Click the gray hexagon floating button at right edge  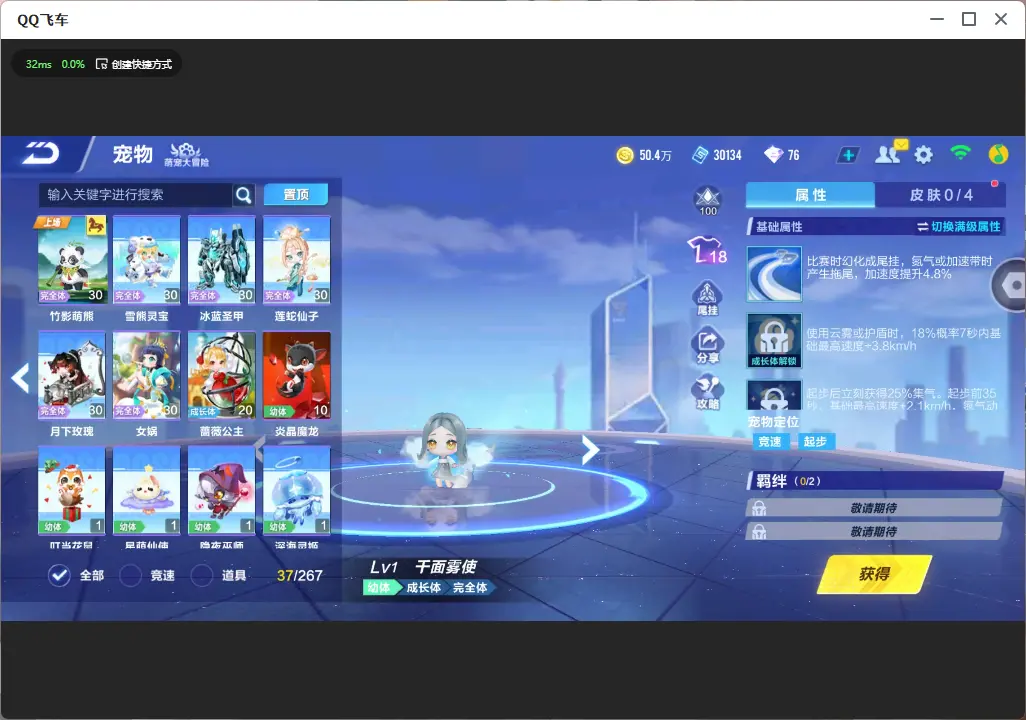click(x=1010, y=285)
